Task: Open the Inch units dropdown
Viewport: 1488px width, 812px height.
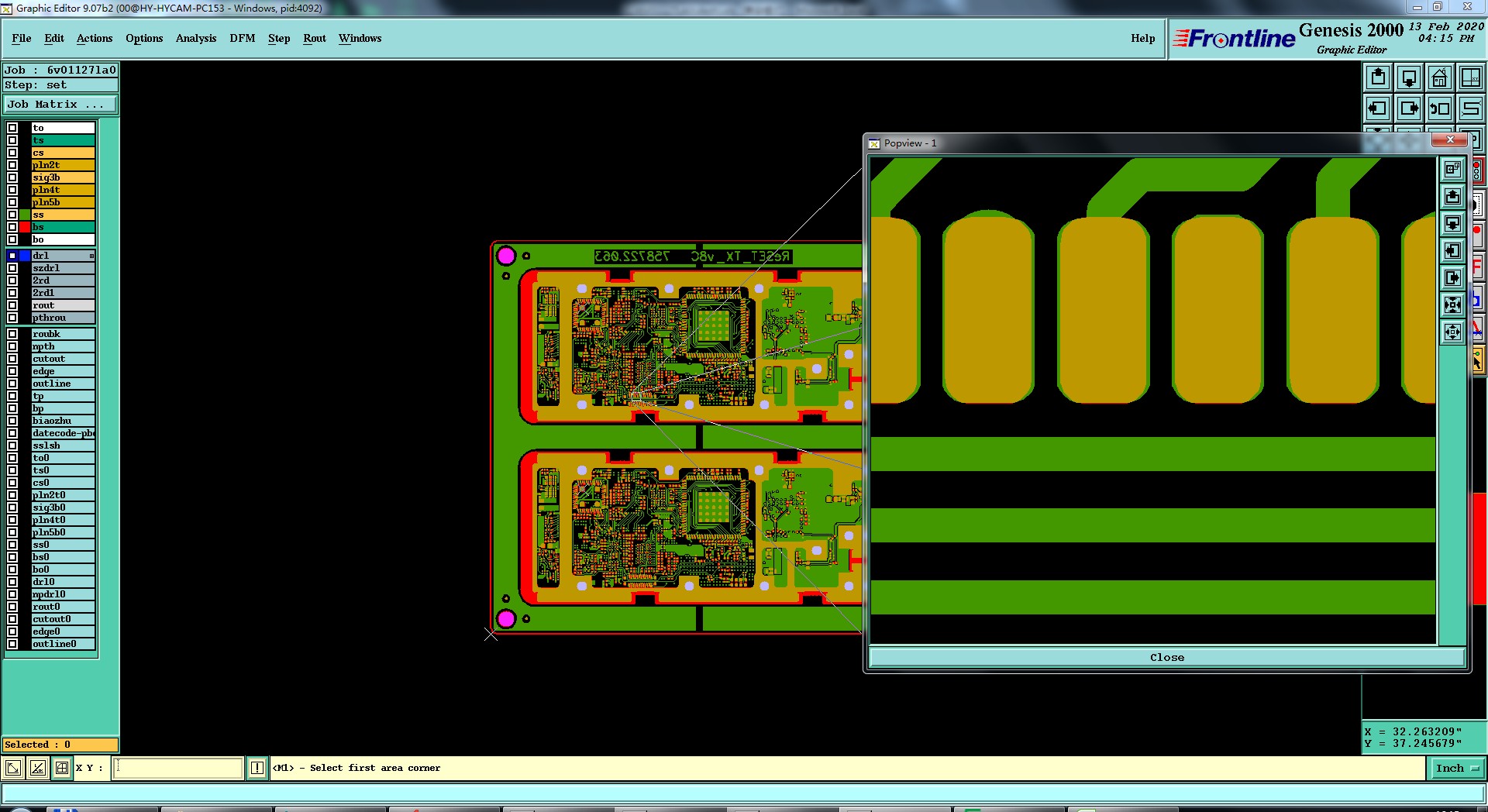Action: pos(1457,768)
